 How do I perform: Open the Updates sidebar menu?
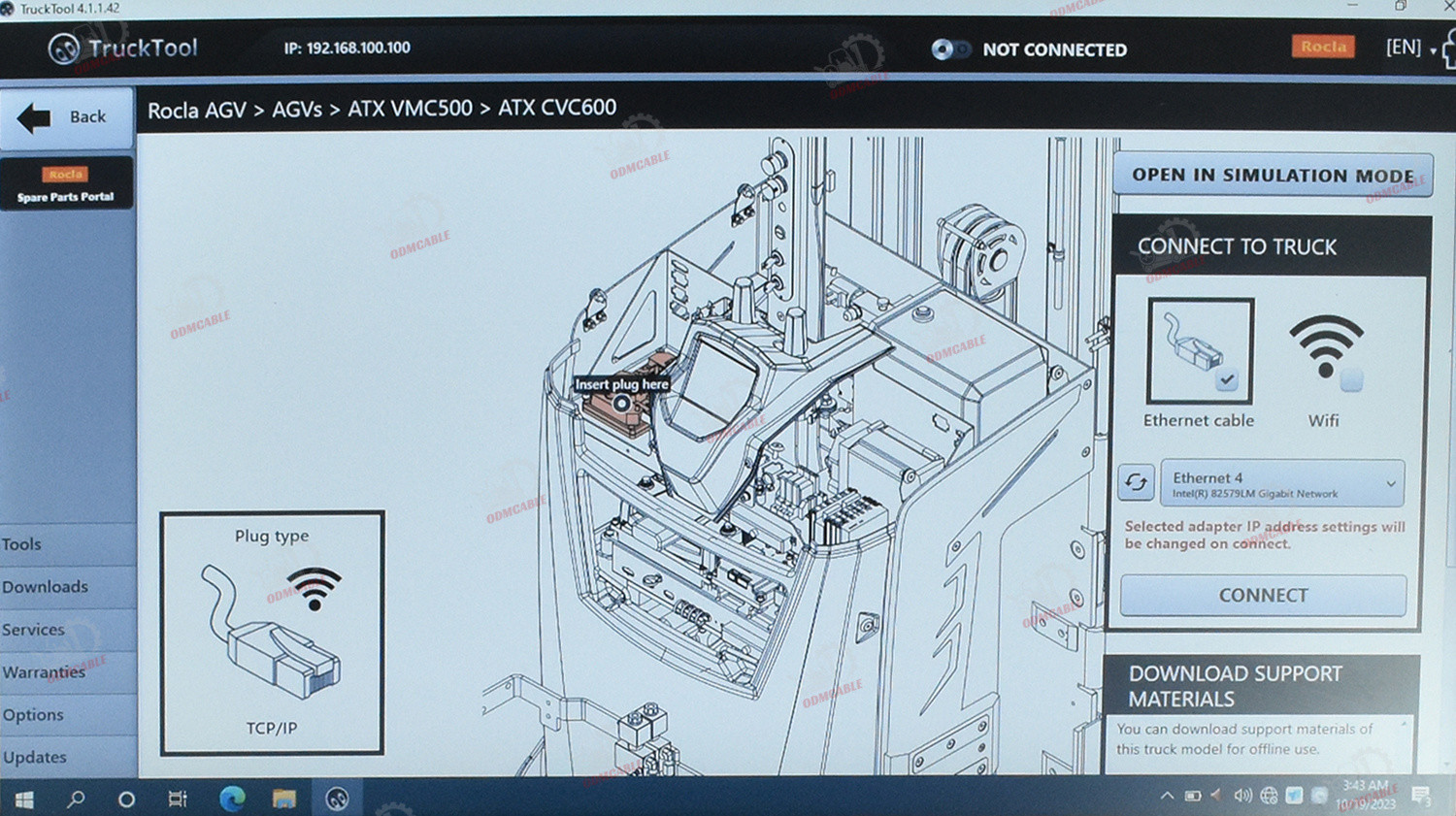point(67,757)
